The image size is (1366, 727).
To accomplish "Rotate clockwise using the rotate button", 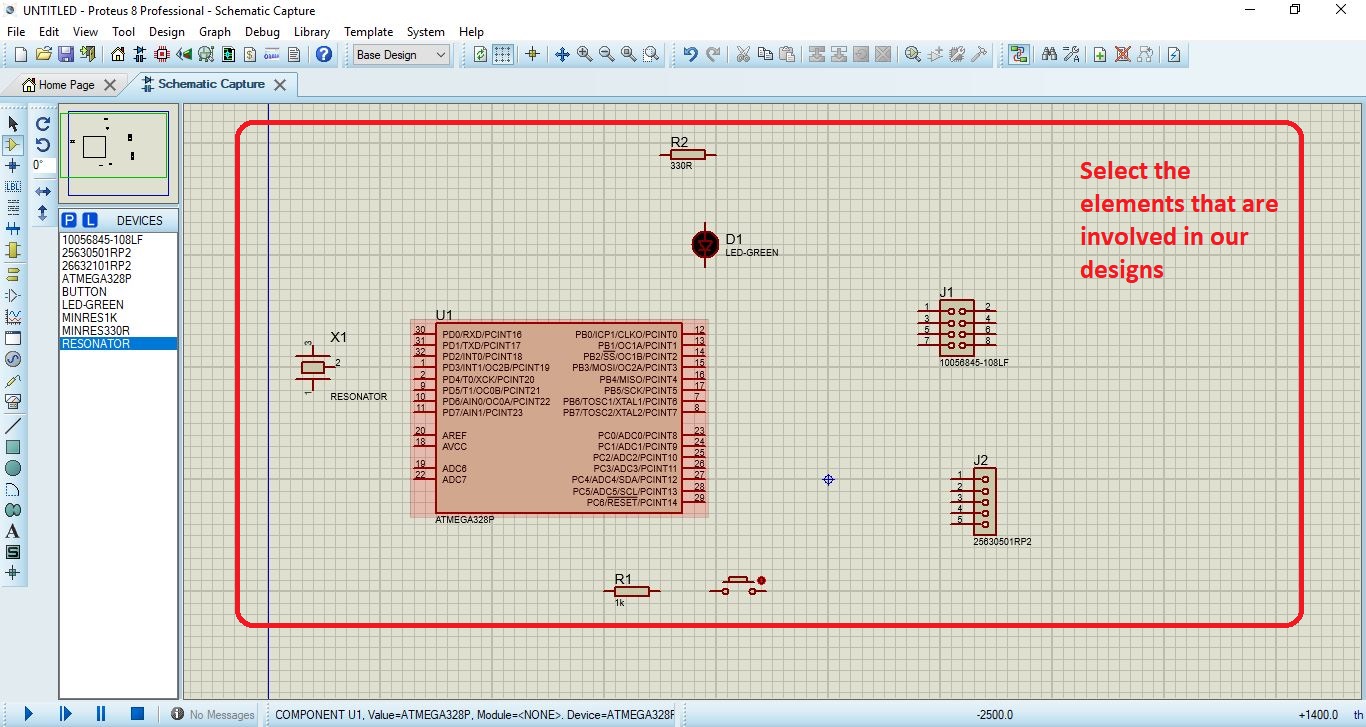I will click(x=43, y=124).
